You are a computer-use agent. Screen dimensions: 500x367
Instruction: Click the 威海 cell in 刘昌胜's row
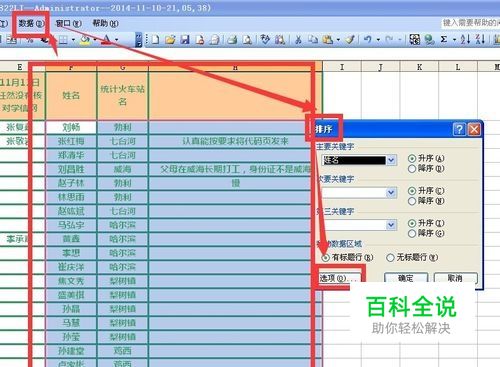122,169
